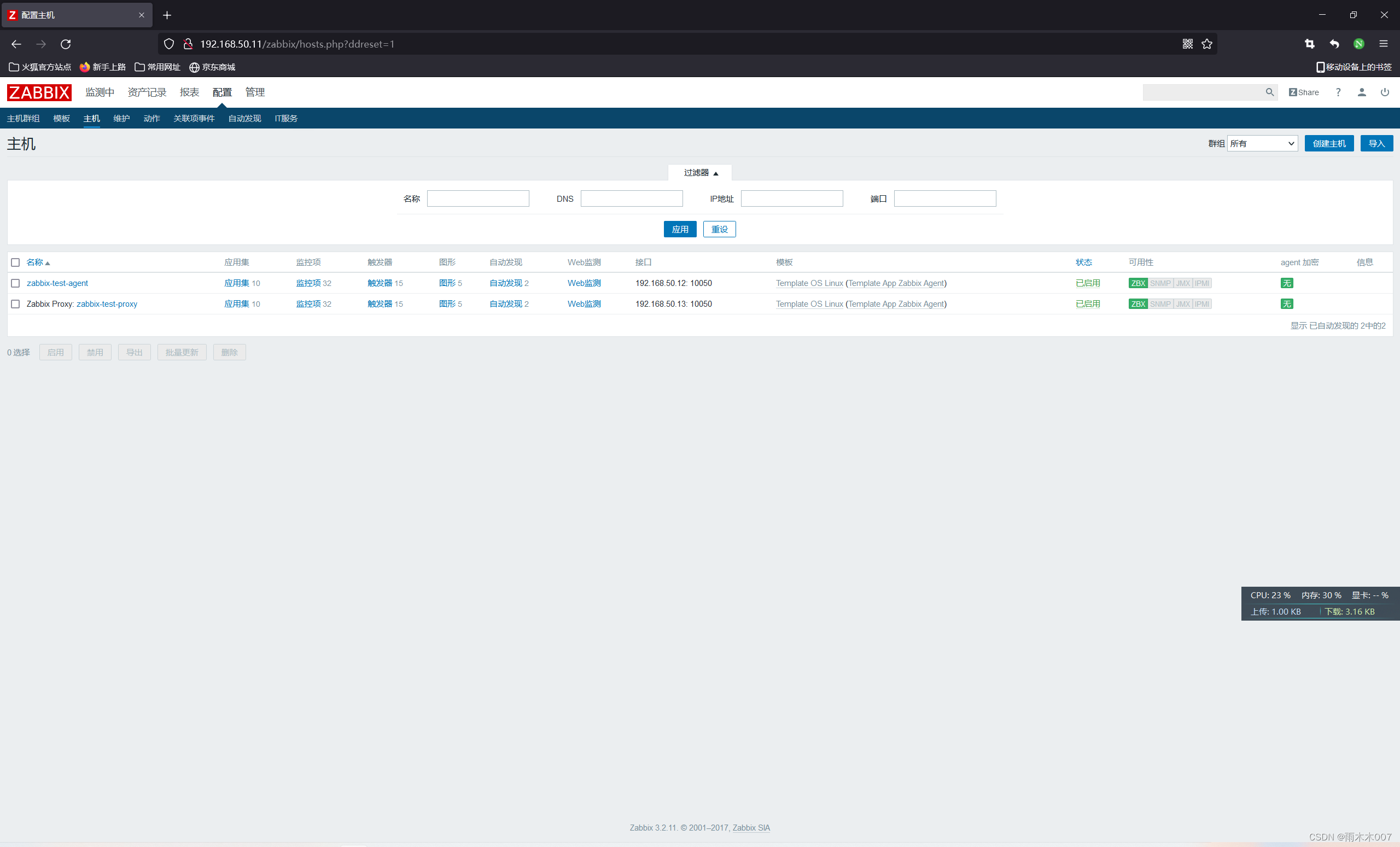The image size is (1400, 847).
Task: Open the zabbix-test-proxy host link
Action: click(x=107, y=304)
